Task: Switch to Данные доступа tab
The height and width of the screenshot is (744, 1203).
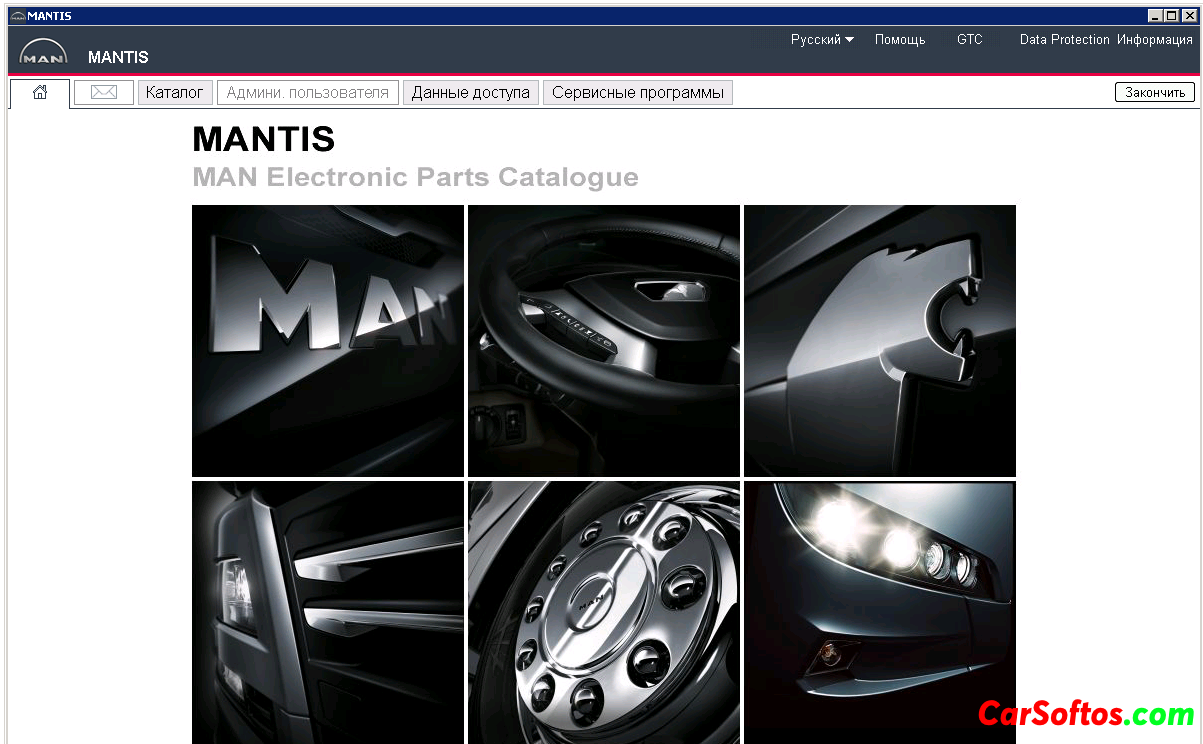Action: tap(471, 93)
